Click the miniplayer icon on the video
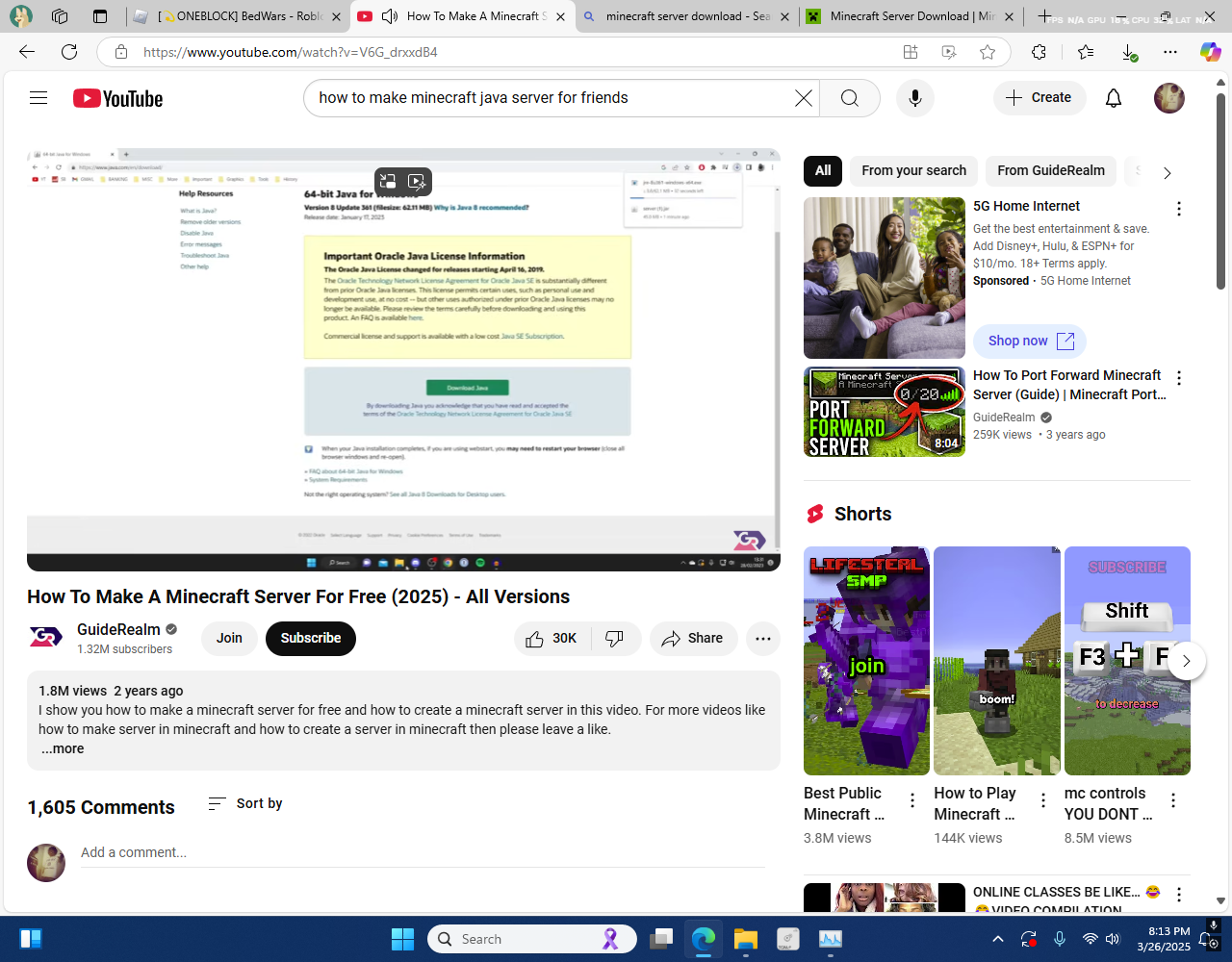This screenshot has width=1232, height=962. [x=388, y=181]
